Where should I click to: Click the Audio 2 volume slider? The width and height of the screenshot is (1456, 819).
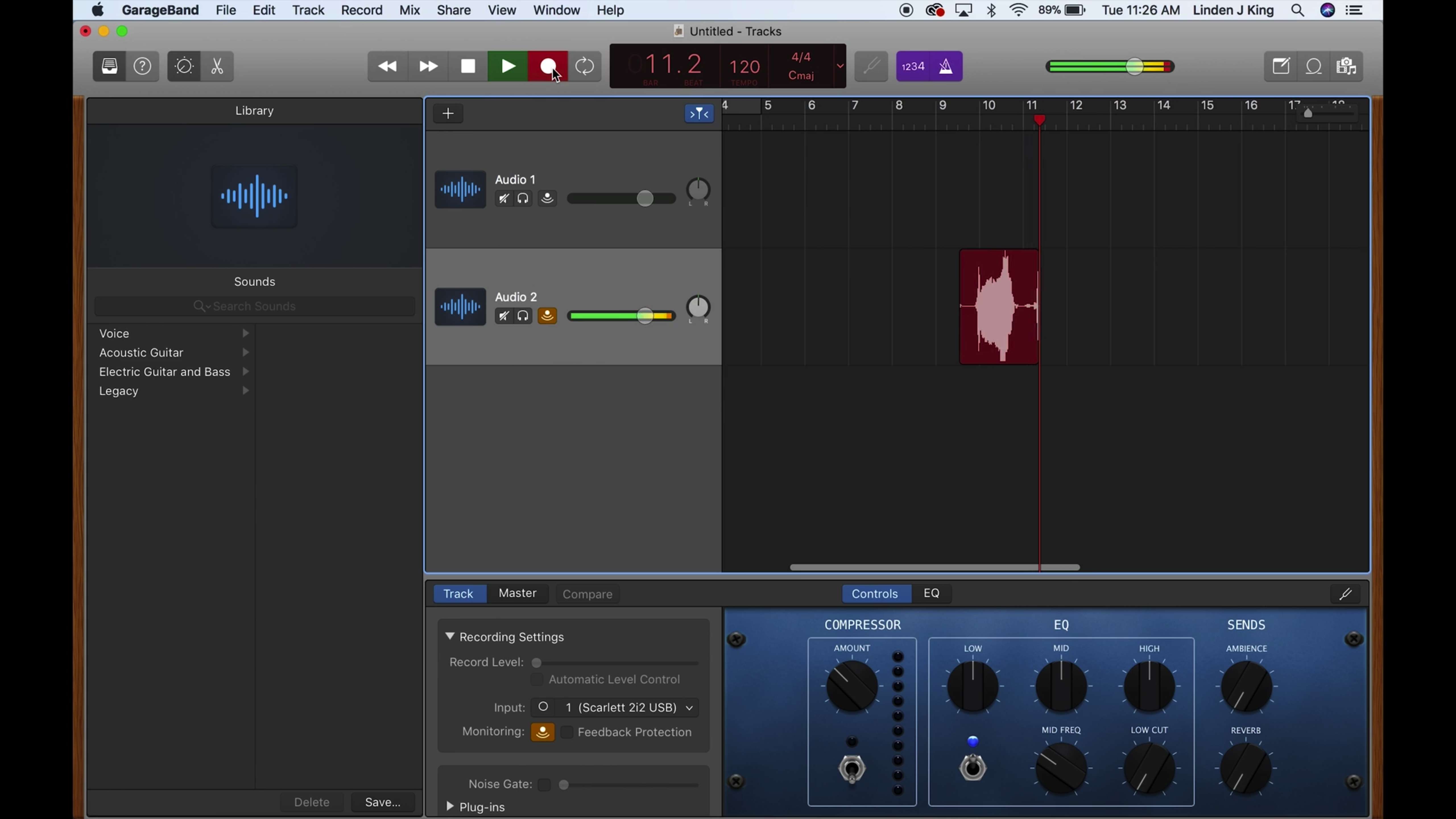pos(622,317)
